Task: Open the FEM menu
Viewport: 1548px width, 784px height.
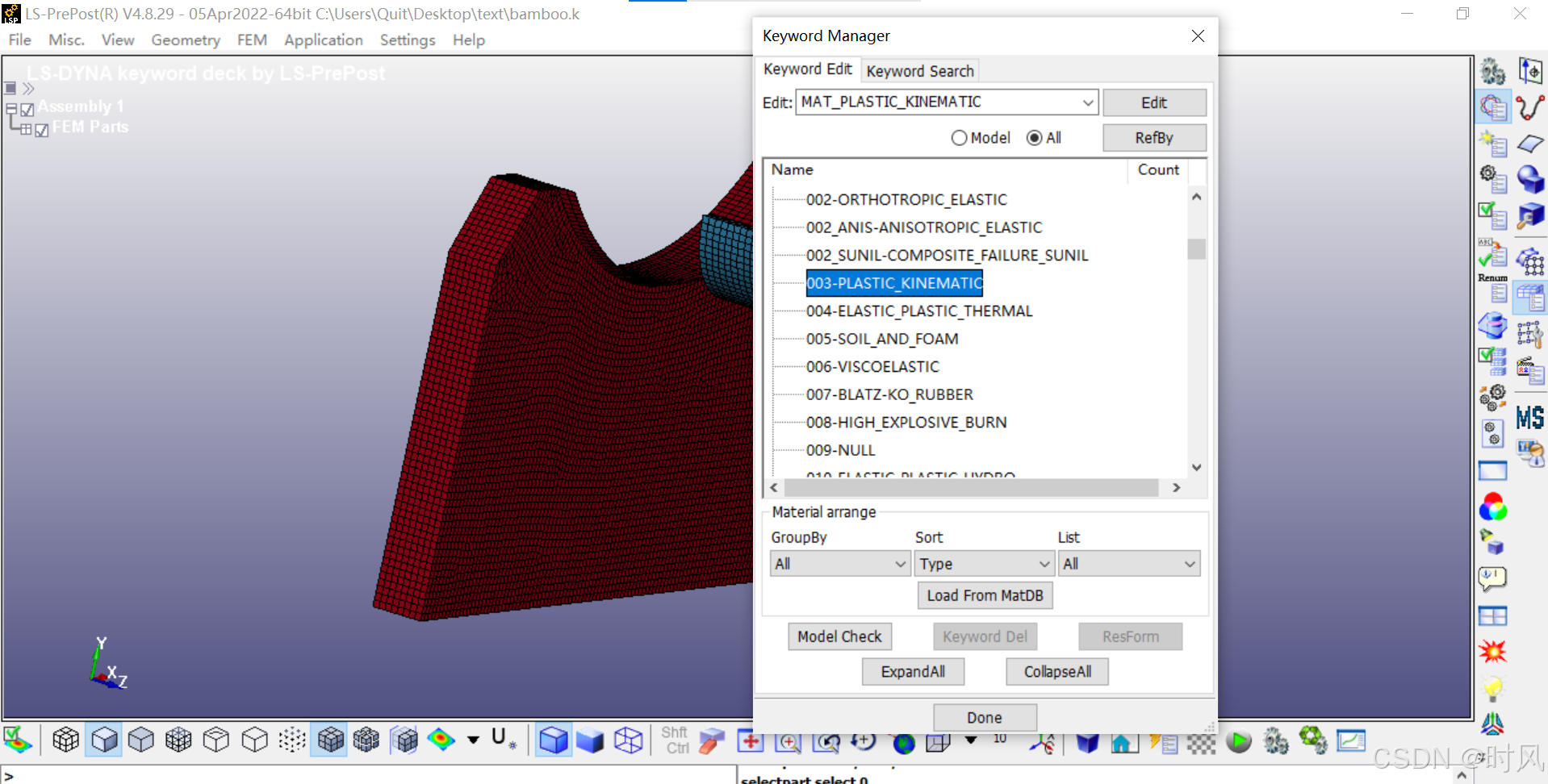Action: (252, 40)
